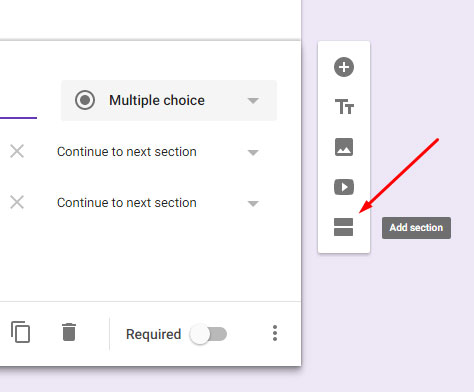
Task: Toggle the Required switch on
Action: (x=208, y=334)
